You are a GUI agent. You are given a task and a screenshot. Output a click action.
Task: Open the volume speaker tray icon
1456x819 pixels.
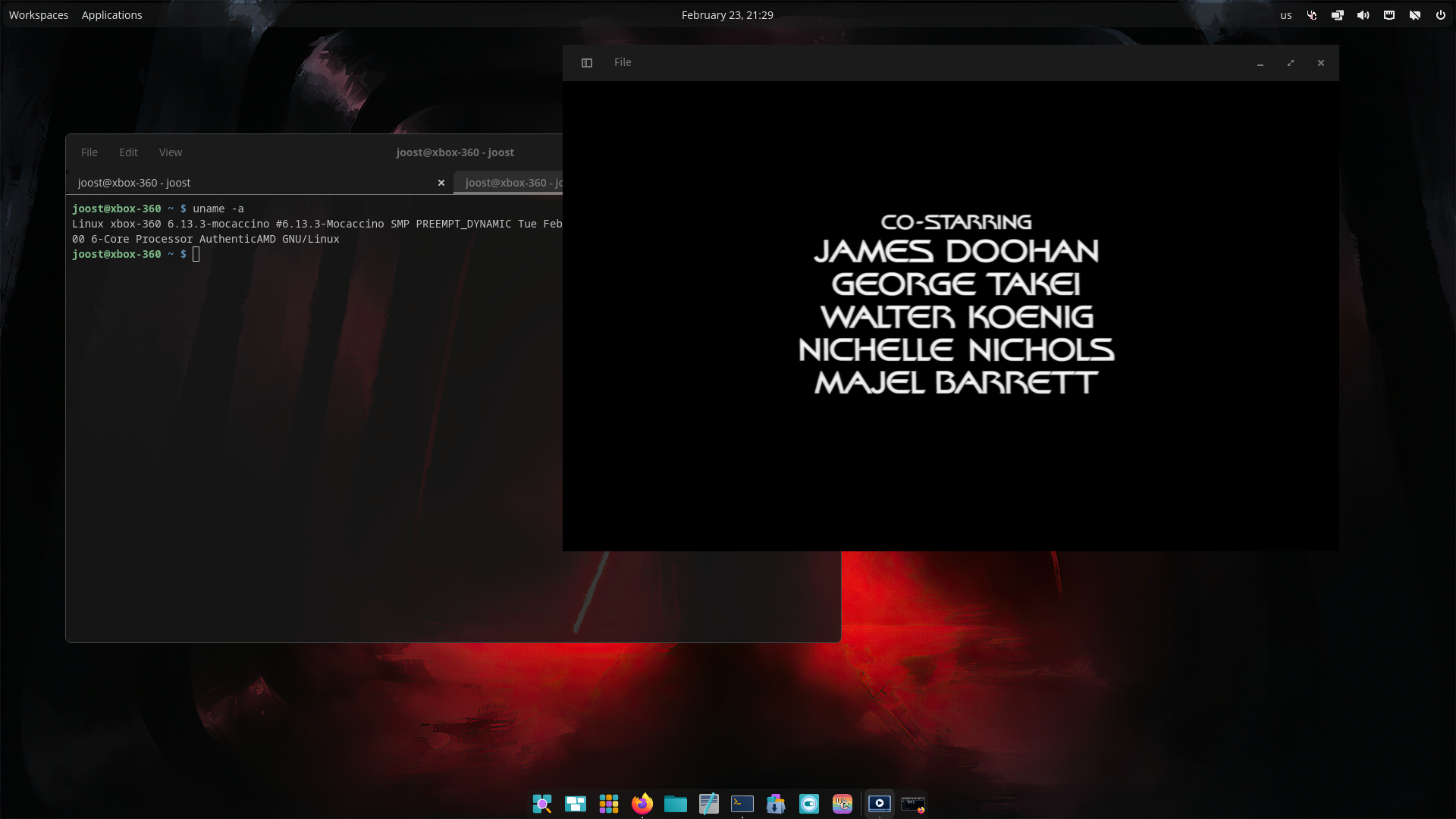1363,15
